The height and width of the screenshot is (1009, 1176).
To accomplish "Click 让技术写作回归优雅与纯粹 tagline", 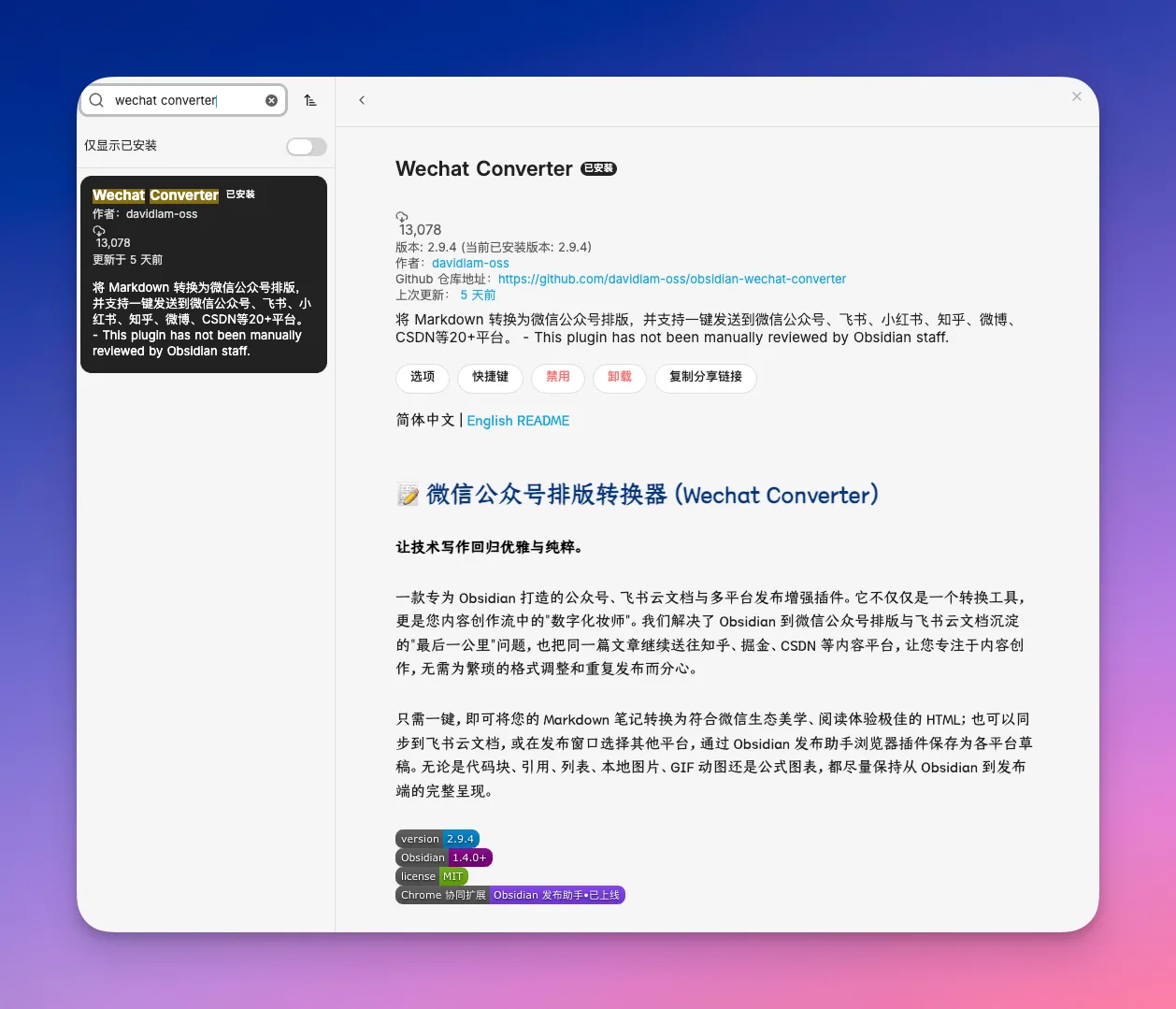I will pyautogui.click(x=490, y=547).
